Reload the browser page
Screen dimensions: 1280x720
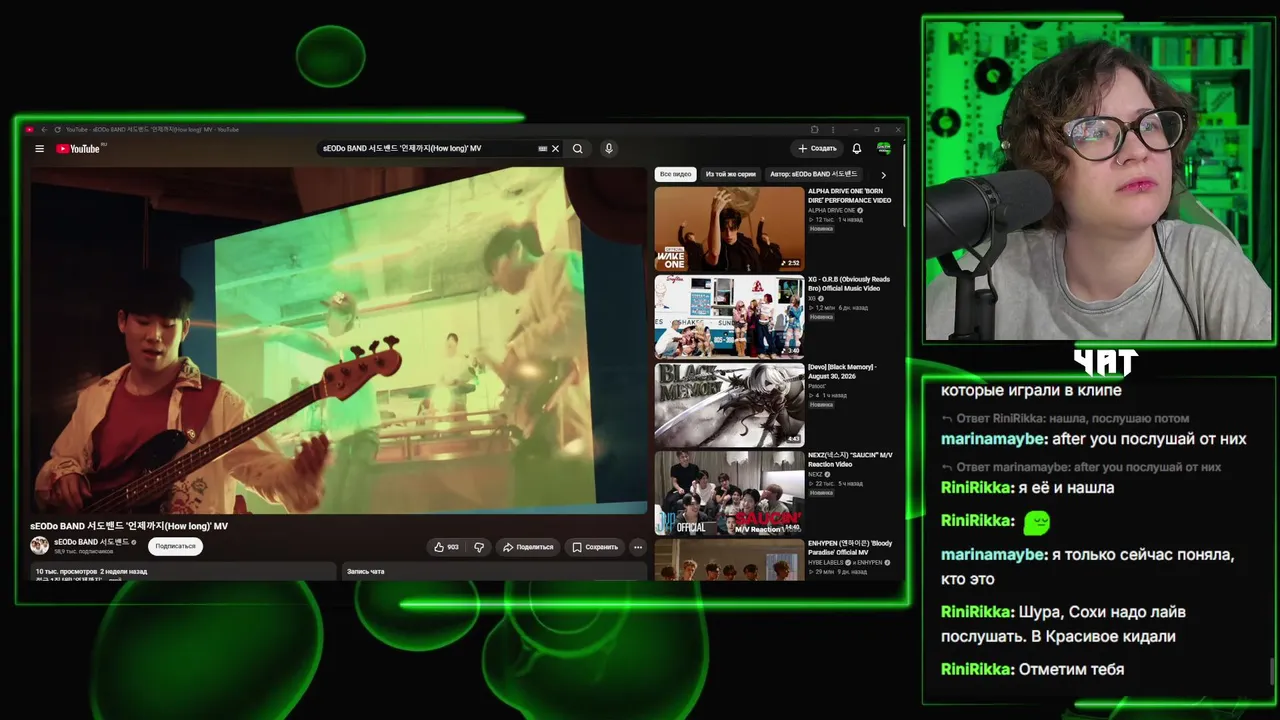[x=57, y=129]
